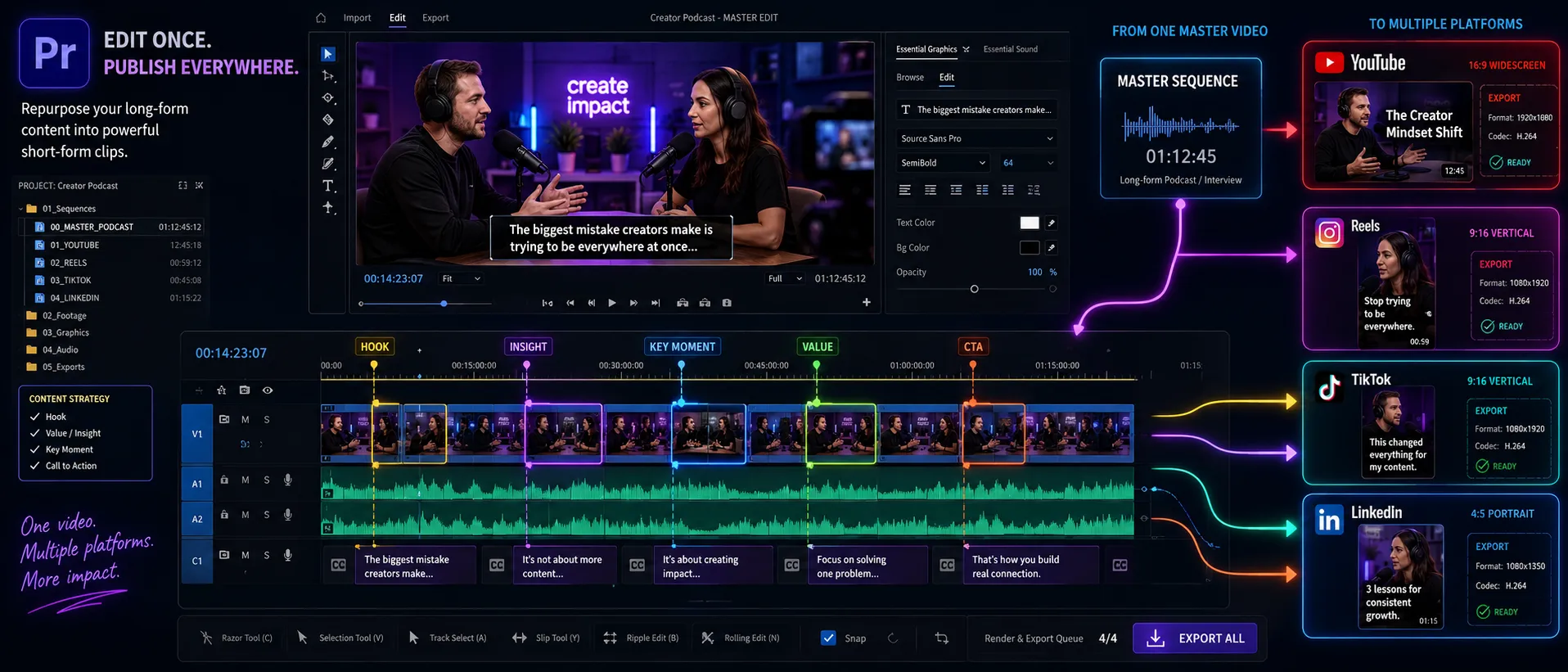Screen dimensions: 1568x672
Task: Jump to the out point in the monitor
Action: click(656, 303)
